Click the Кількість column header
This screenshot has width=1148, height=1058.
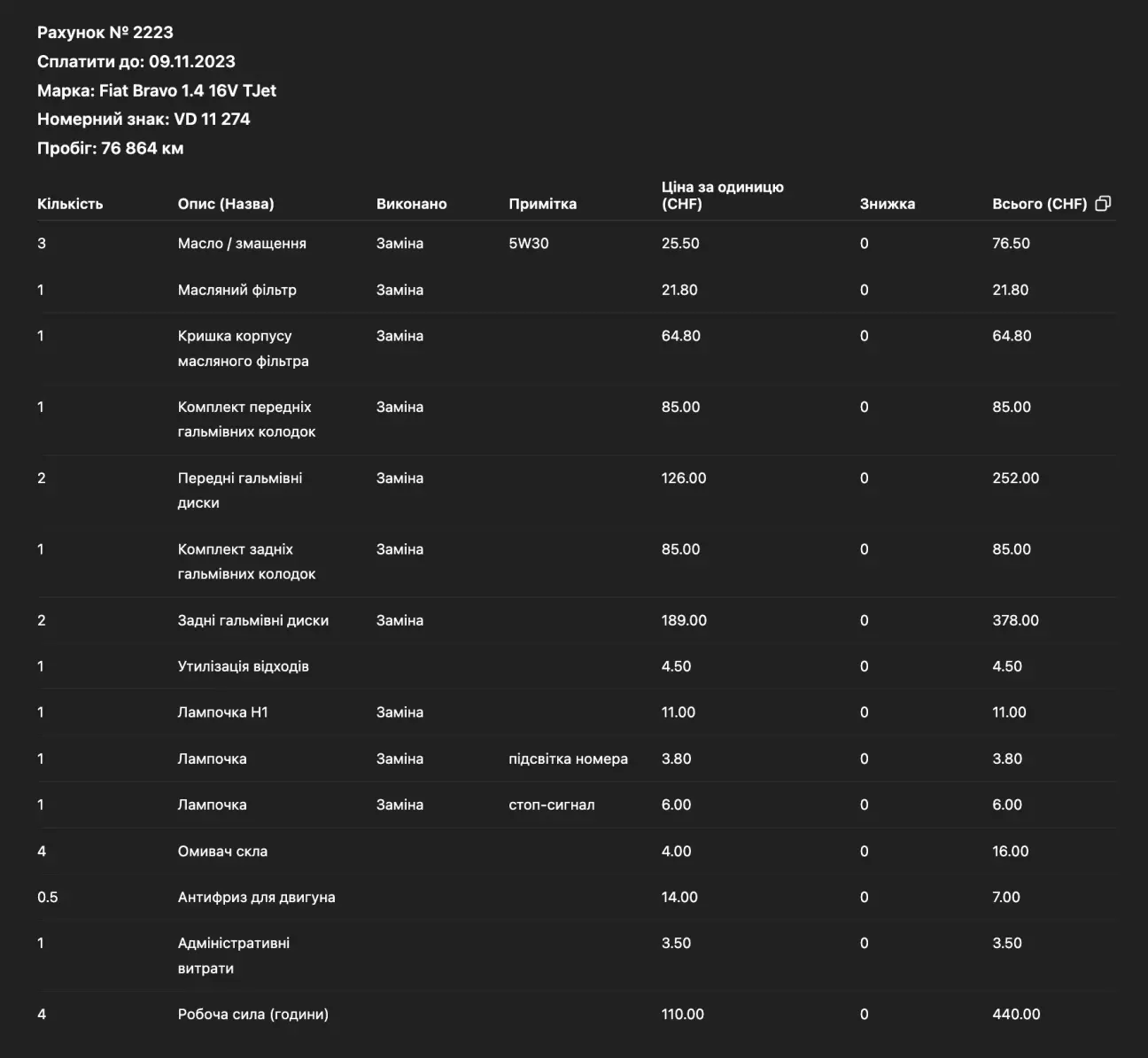point(70,204)
